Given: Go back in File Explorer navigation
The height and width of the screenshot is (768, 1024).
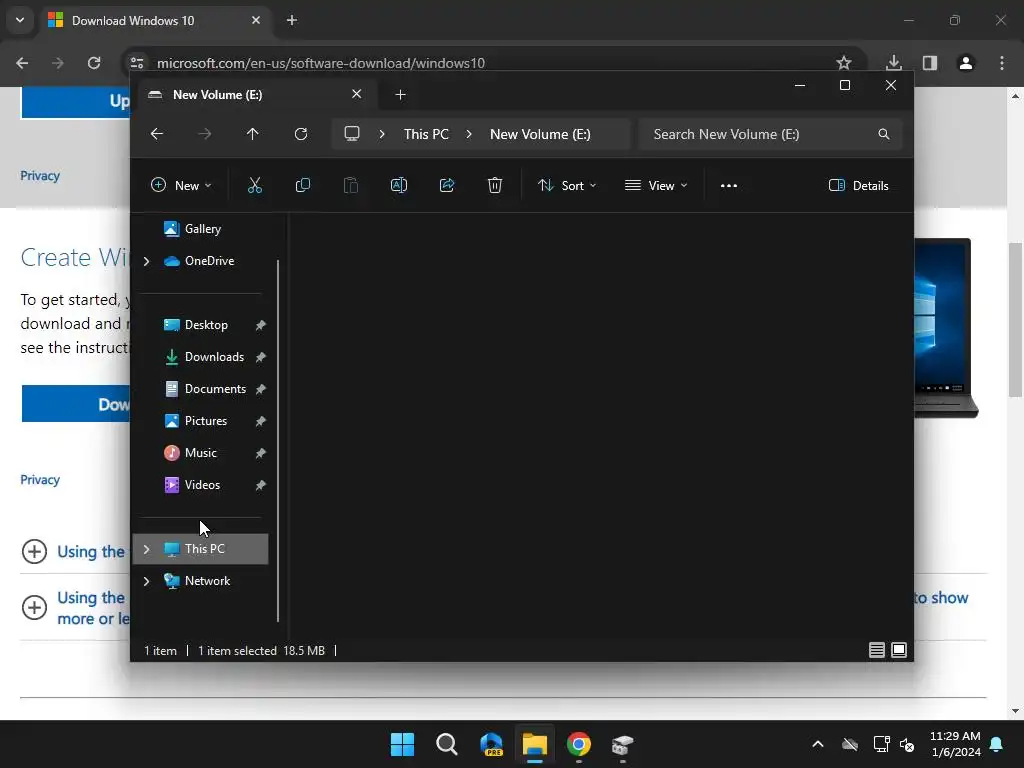Looking at the screenshot, I should (x=157, y=134).
